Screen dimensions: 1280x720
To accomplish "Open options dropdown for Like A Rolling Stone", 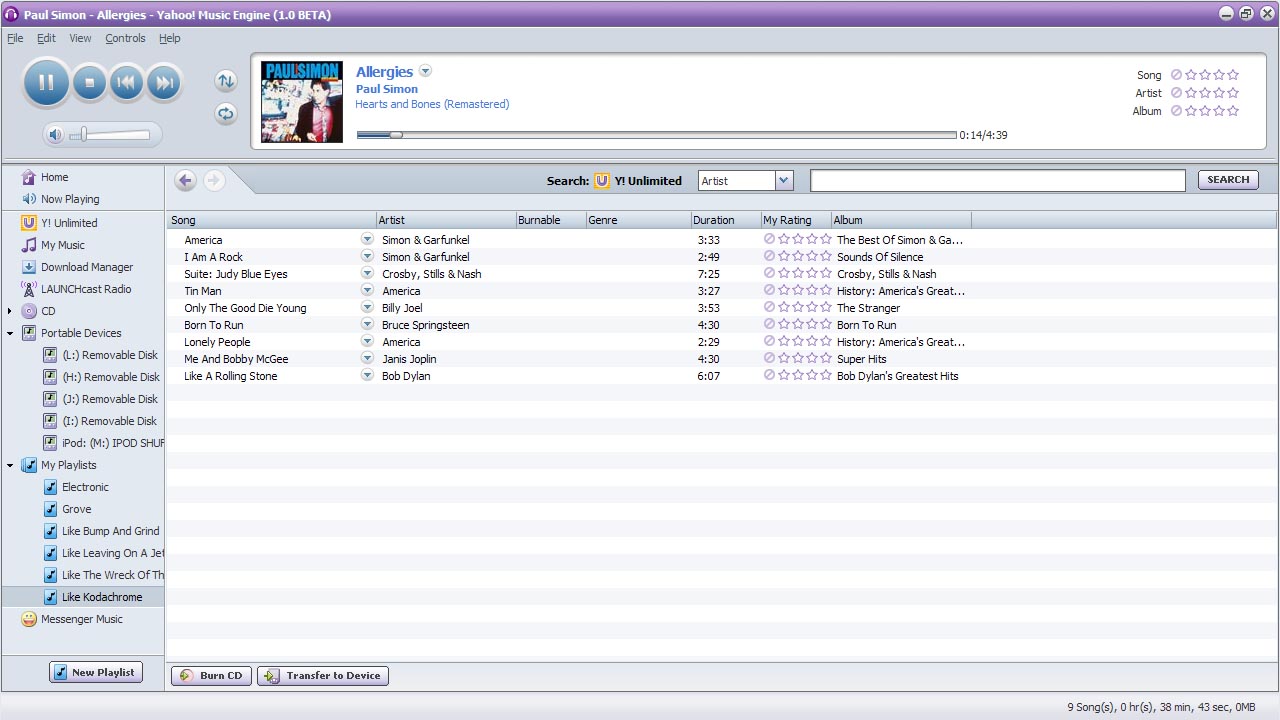I will click(367, 375).
